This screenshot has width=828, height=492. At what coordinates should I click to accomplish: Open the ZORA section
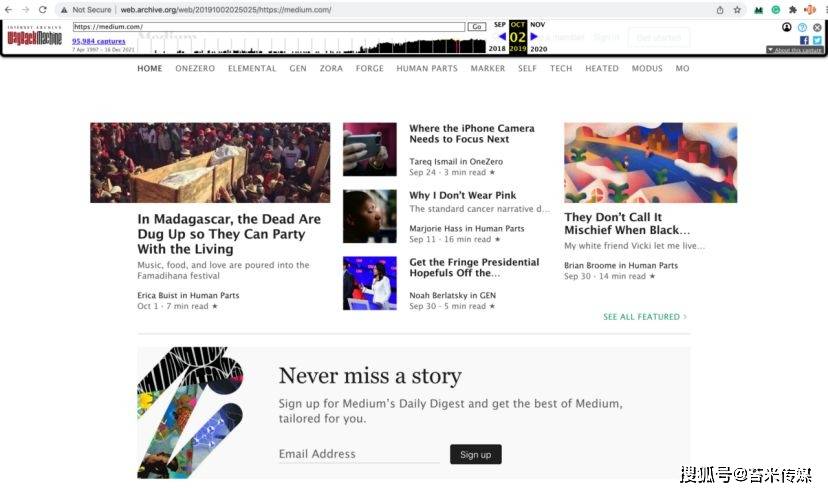331,69
